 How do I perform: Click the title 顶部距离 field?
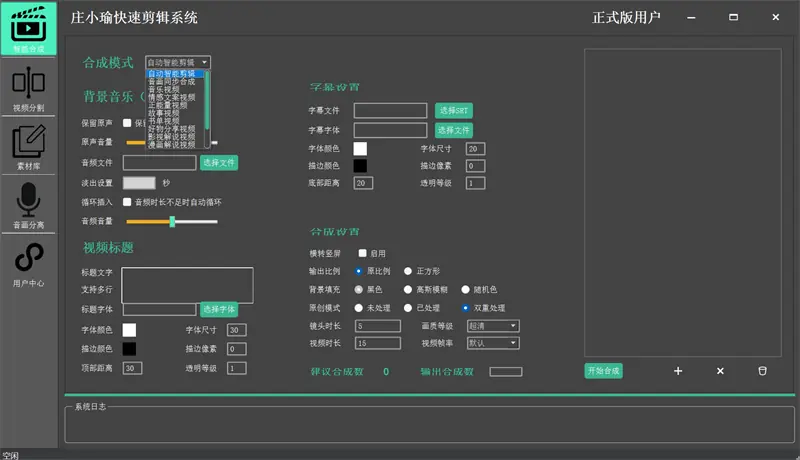click(x=132, y=368)
